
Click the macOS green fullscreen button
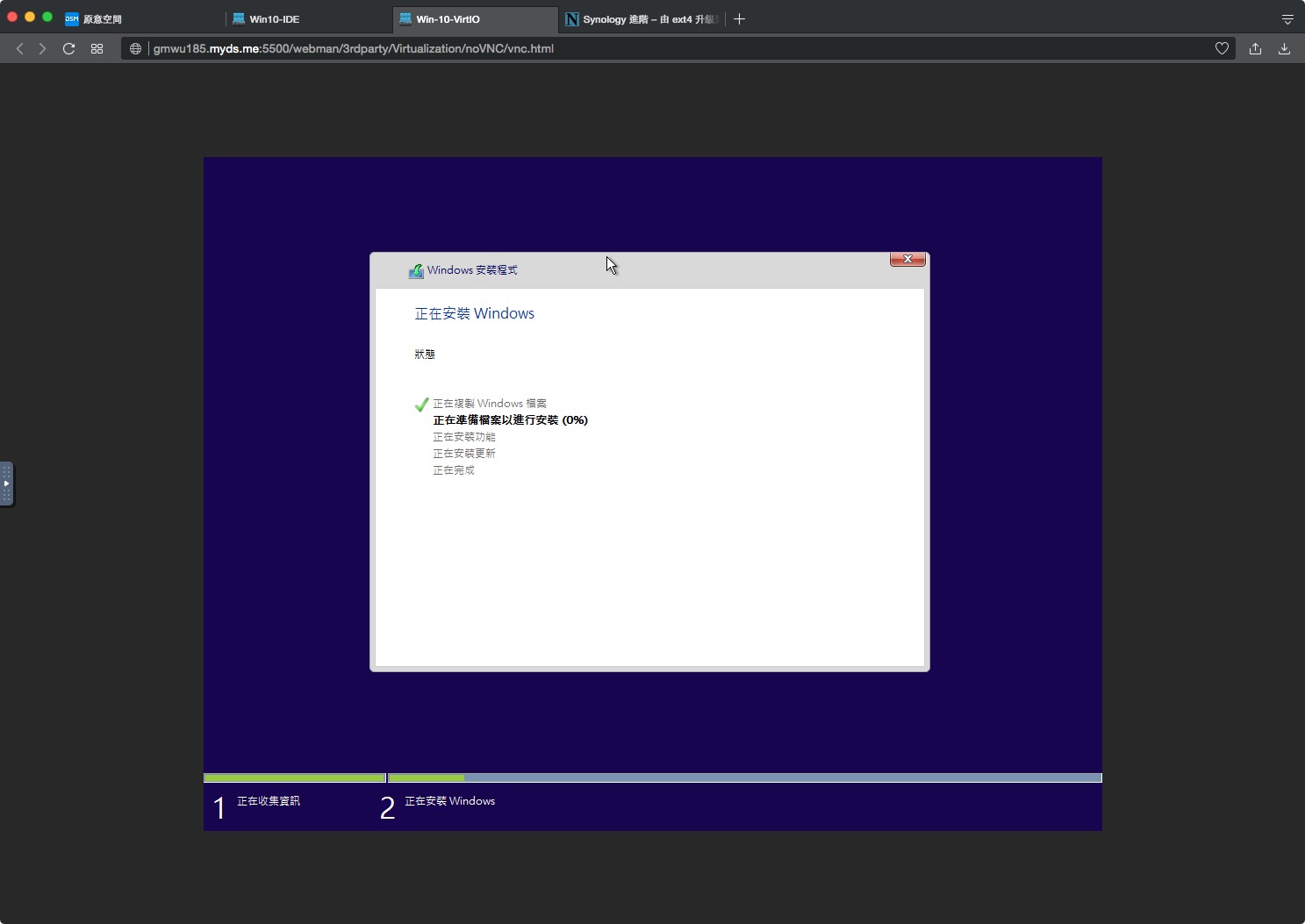tap(47, 17)
